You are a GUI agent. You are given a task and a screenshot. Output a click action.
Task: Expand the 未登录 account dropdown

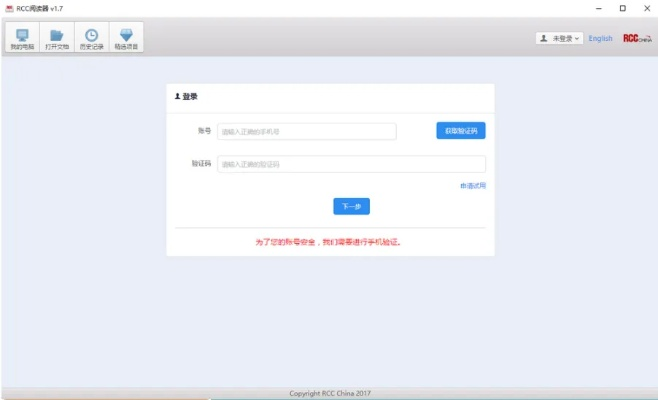[x=559, y=39]
